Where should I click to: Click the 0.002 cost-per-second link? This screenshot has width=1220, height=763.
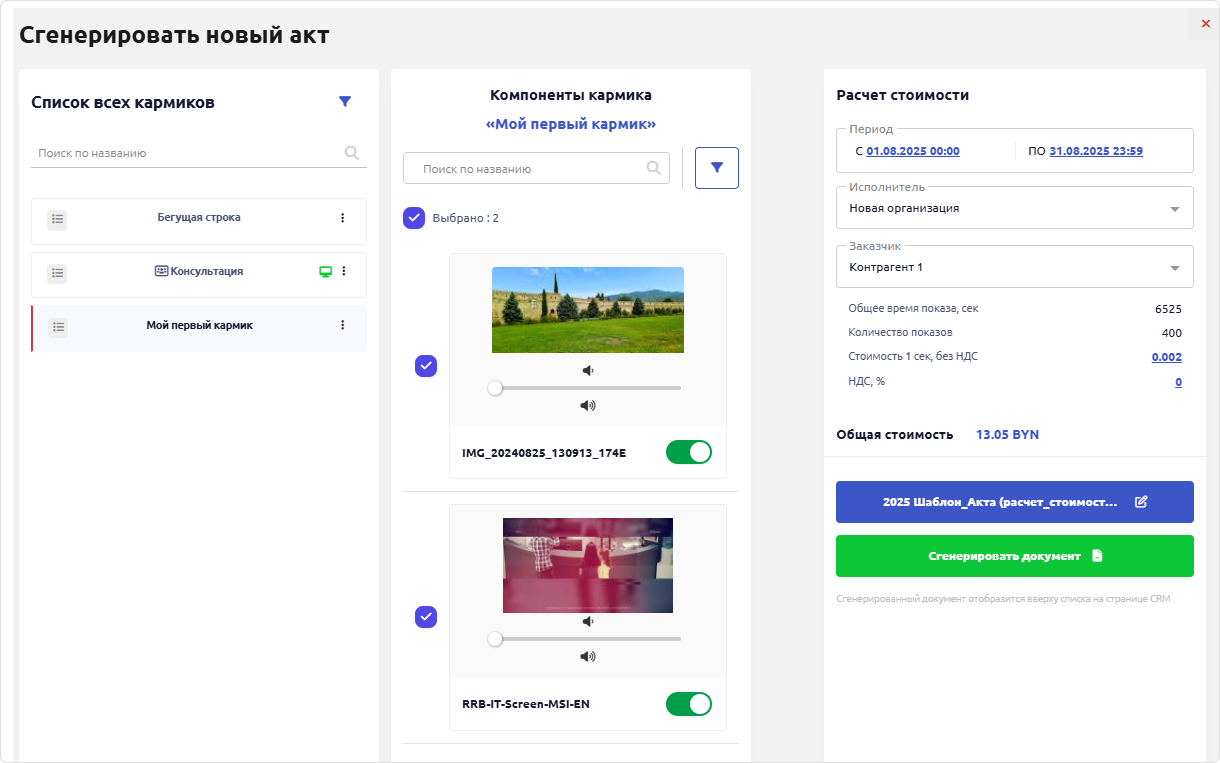coord(1167,357)
